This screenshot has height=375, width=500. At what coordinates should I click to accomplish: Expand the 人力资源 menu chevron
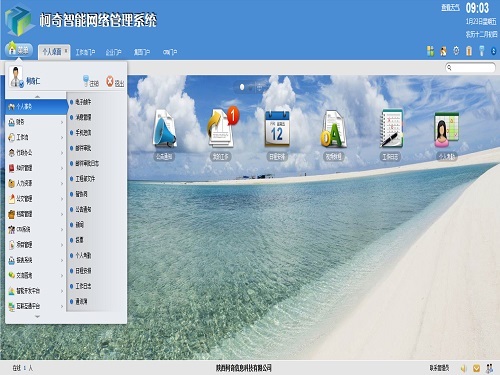(x=62, y=183)
